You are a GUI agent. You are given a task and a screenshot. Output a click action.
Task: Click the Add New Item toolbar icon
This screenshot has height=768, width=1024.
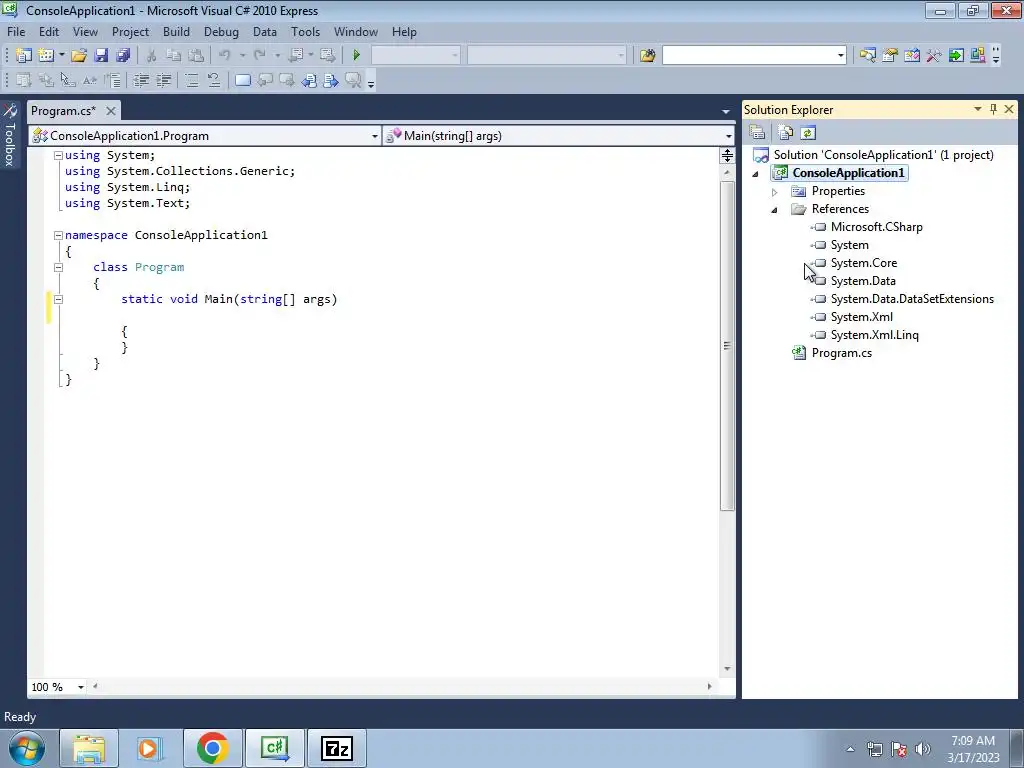(46, 56)
